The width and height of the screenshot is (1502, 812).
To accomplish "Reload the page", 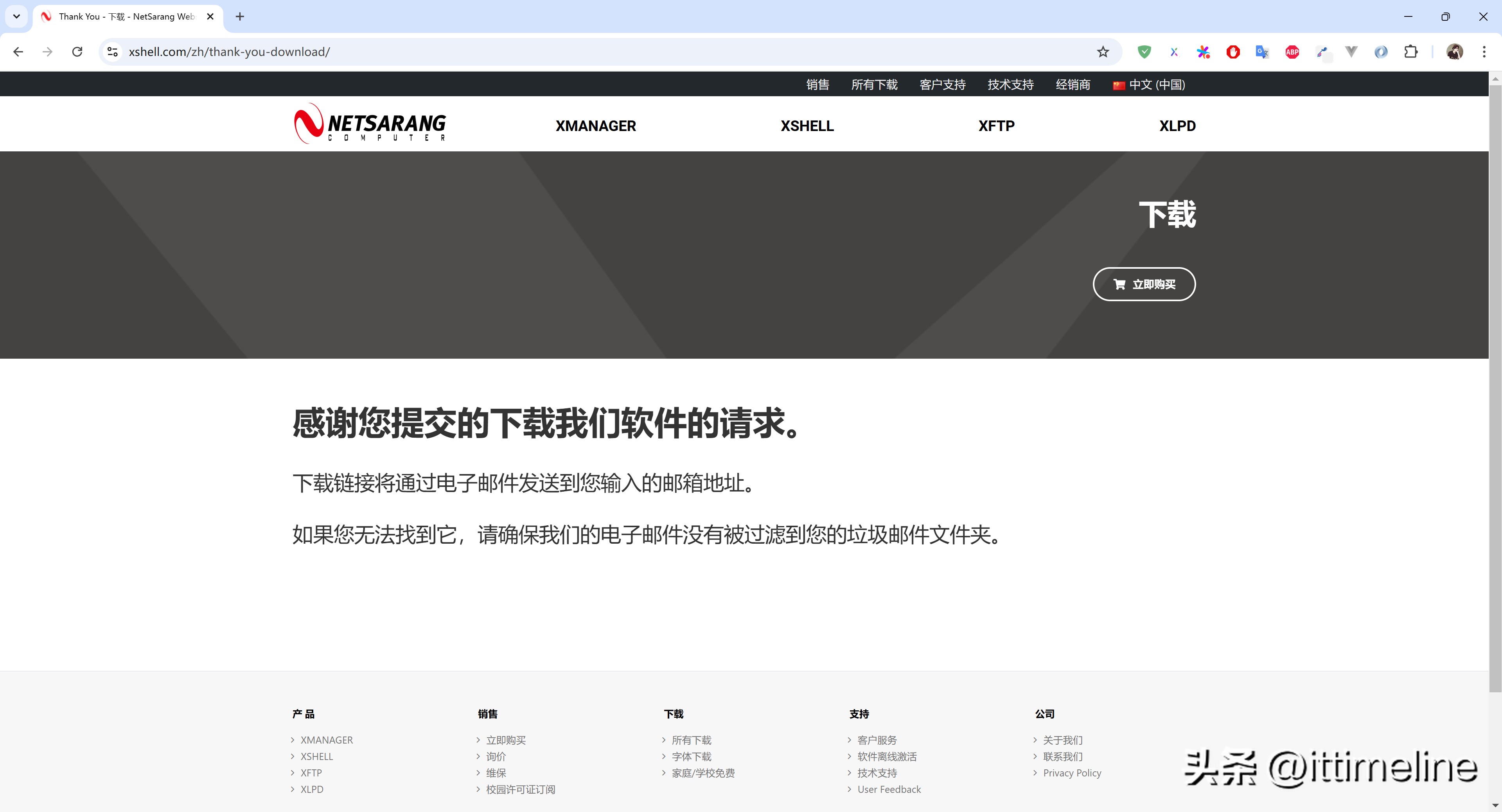I will [77, 52].
